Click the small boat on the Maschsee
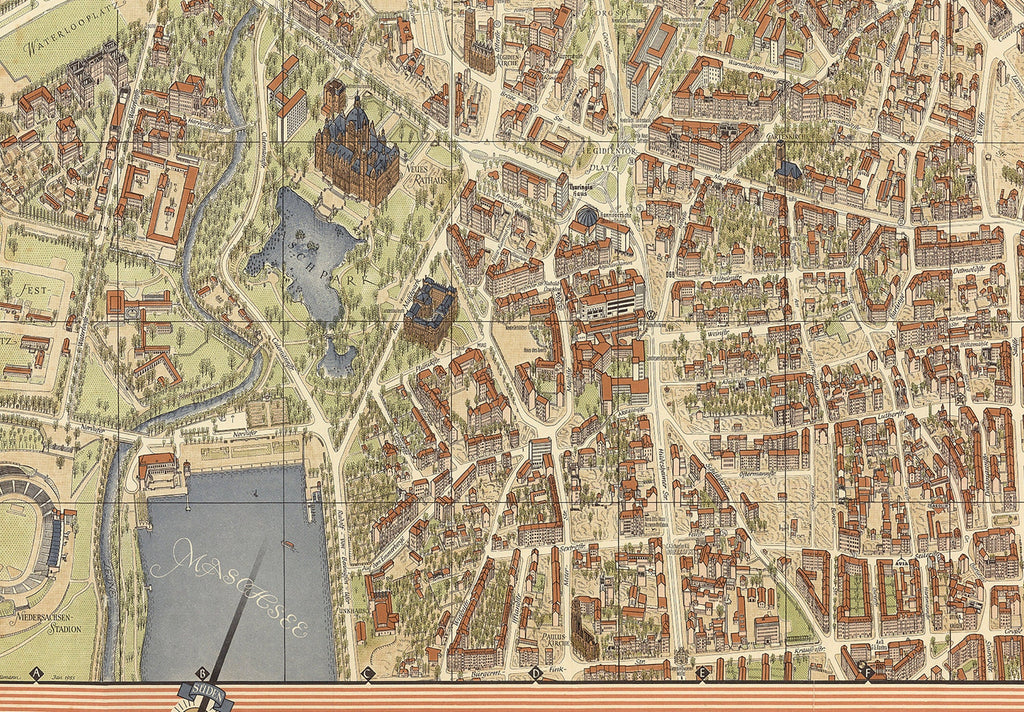Image resolution: width=1024 pixels, height=712 pixels. [289, 546]
